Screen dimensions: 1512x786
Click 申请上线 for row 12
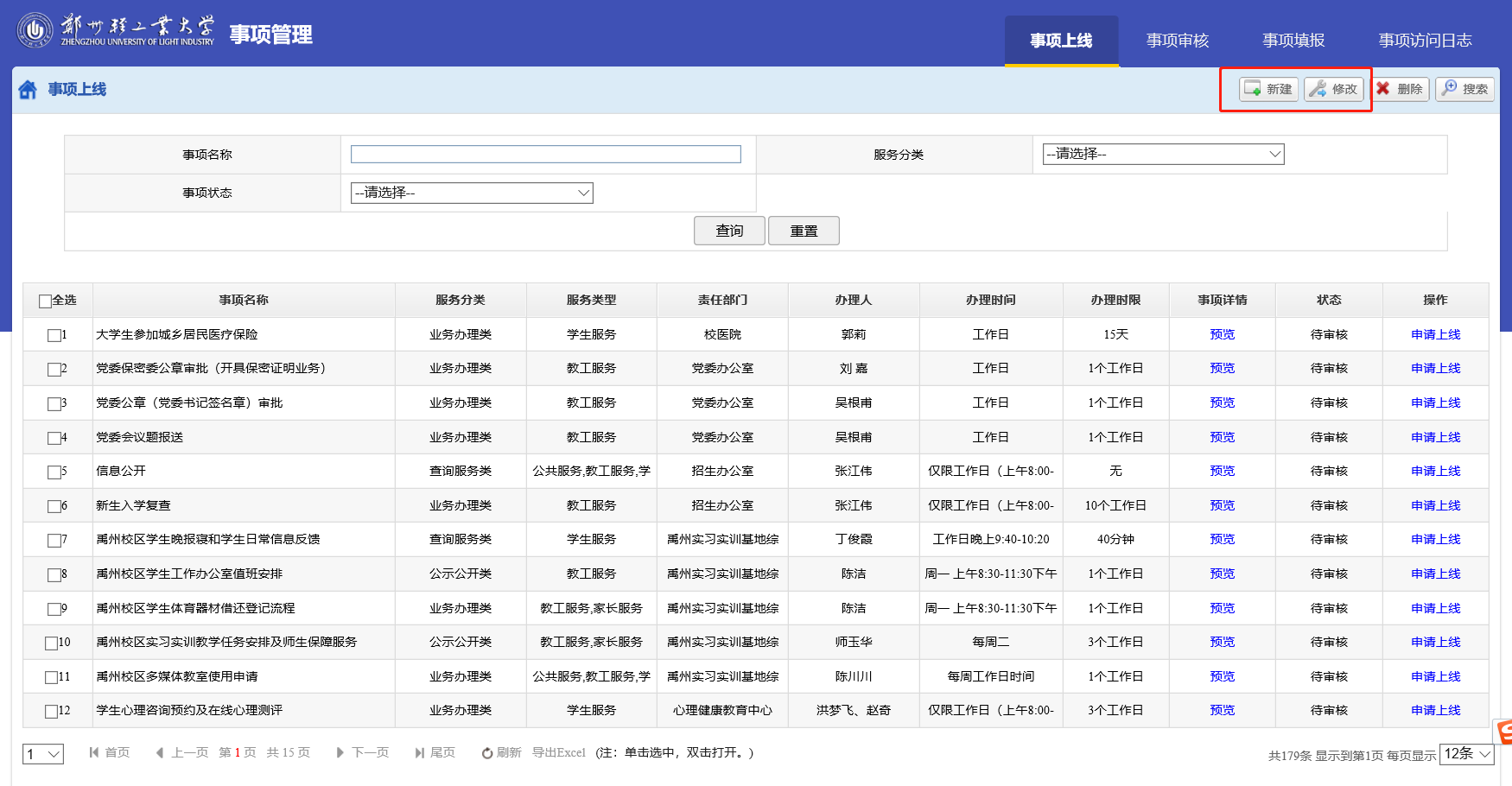click(x=1436, y=710)
